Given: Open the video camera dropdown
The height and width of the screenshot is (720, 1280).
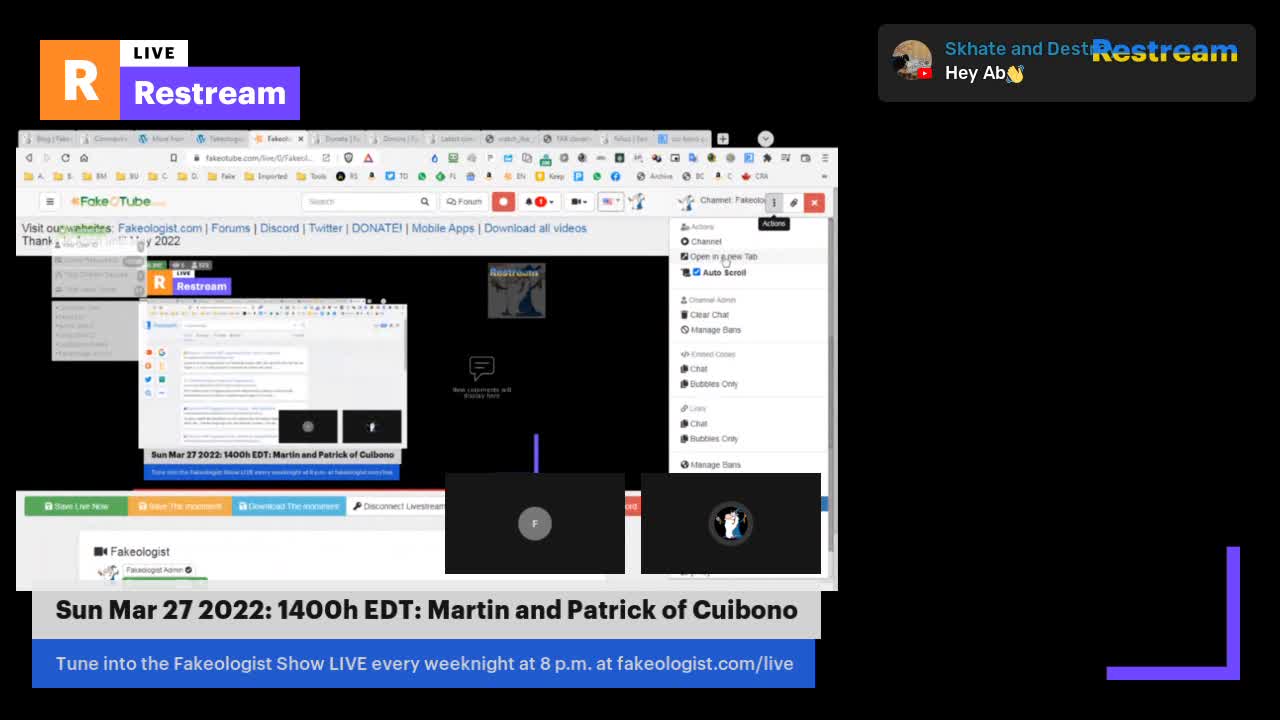Looking at the screenshot, I should coord(579,202).
